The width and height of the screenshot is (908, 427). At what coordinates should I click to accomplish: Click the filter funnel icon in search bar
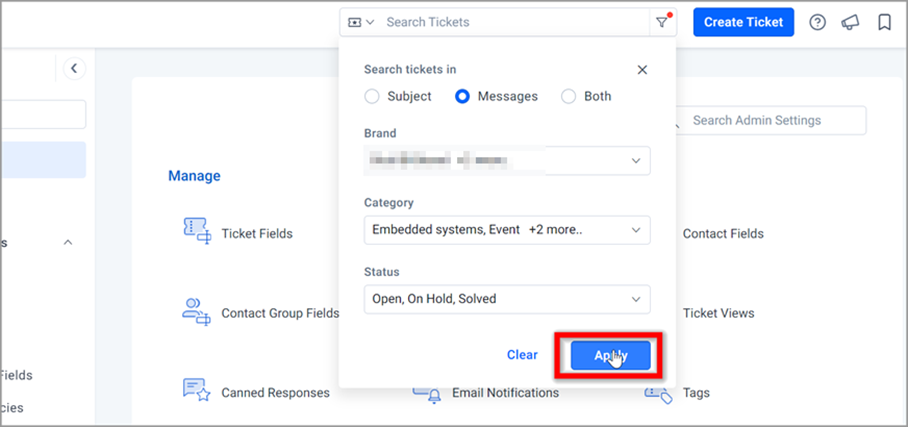click(662, 23)
